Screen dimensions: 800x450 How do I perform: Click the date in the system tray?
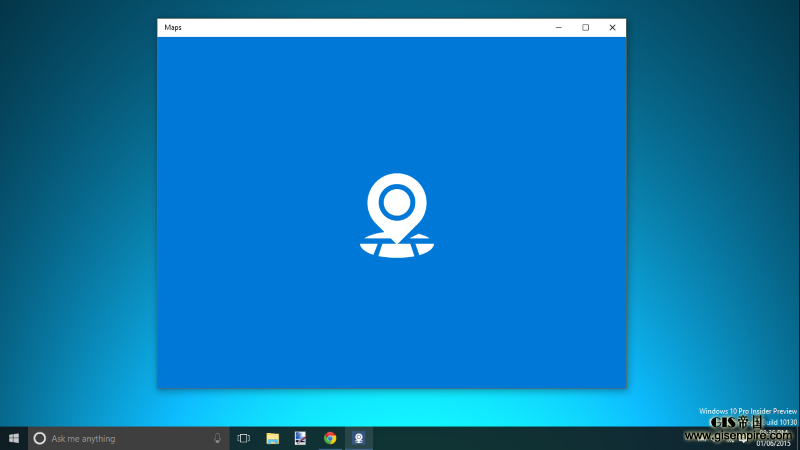[x=773, y=444]
